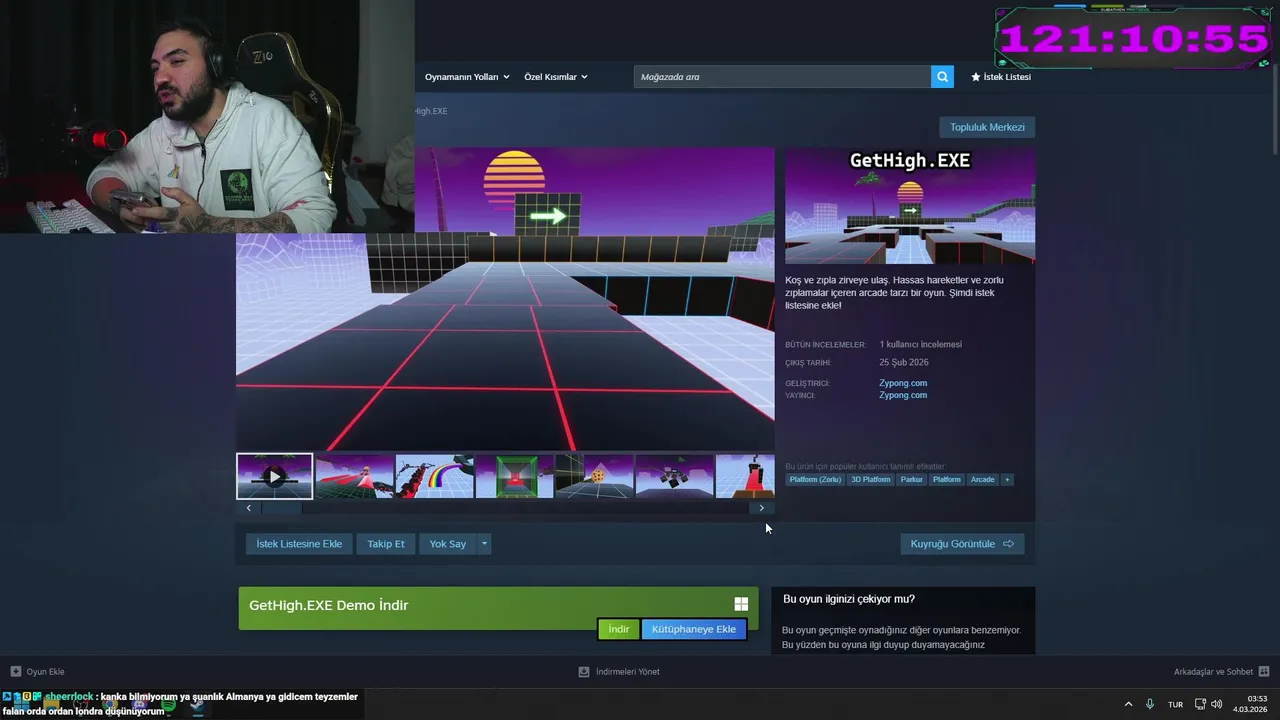Click Kütüphaneye Ekle button

(694, 629)
